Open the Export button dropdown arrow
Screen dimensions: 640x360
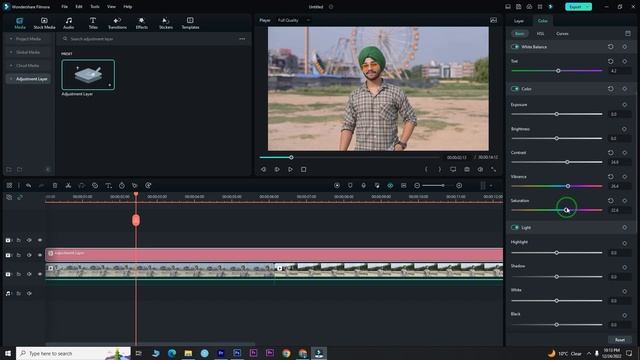point(587,7)
